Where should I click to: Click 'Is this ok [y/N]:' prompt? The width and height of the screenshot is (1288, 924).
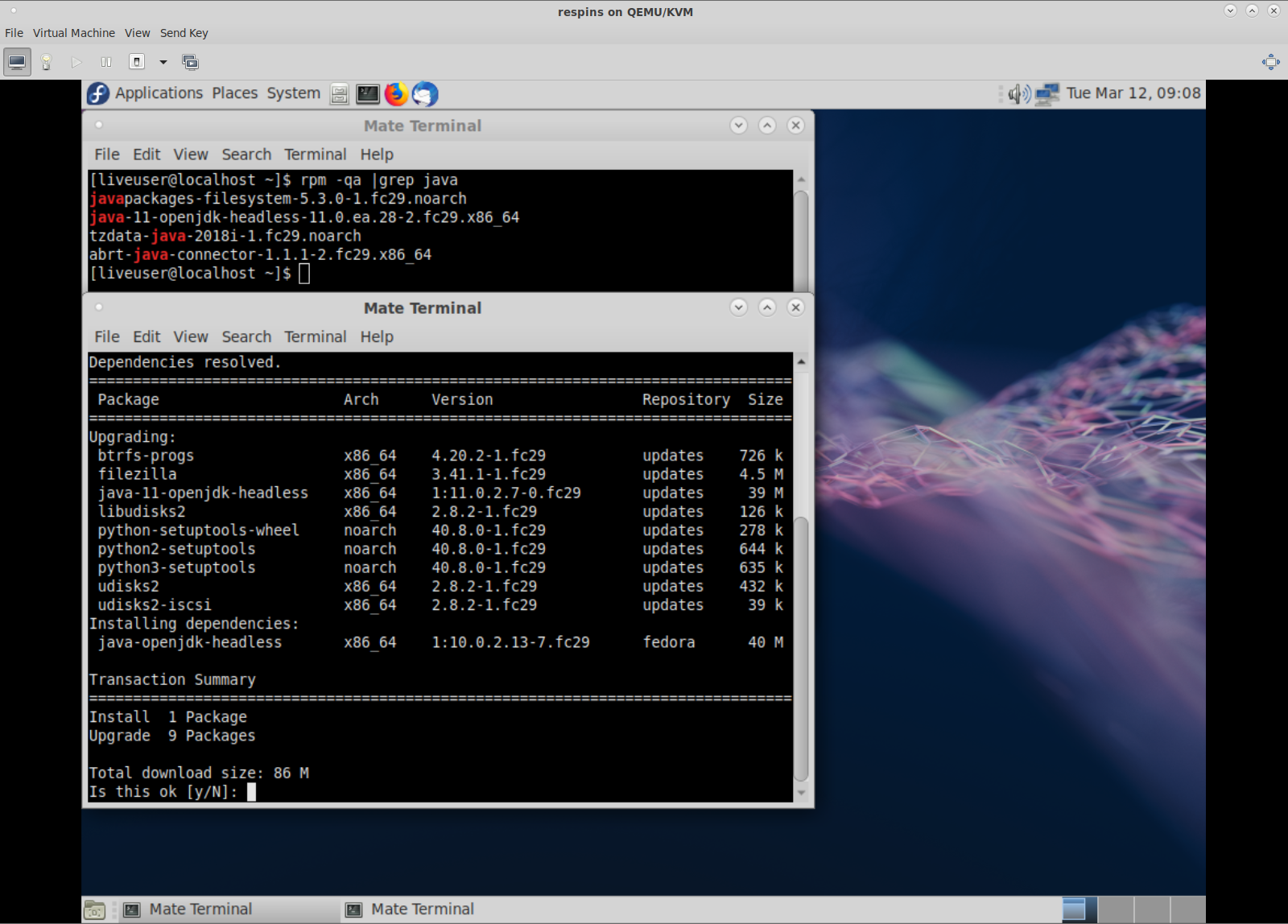163,792
